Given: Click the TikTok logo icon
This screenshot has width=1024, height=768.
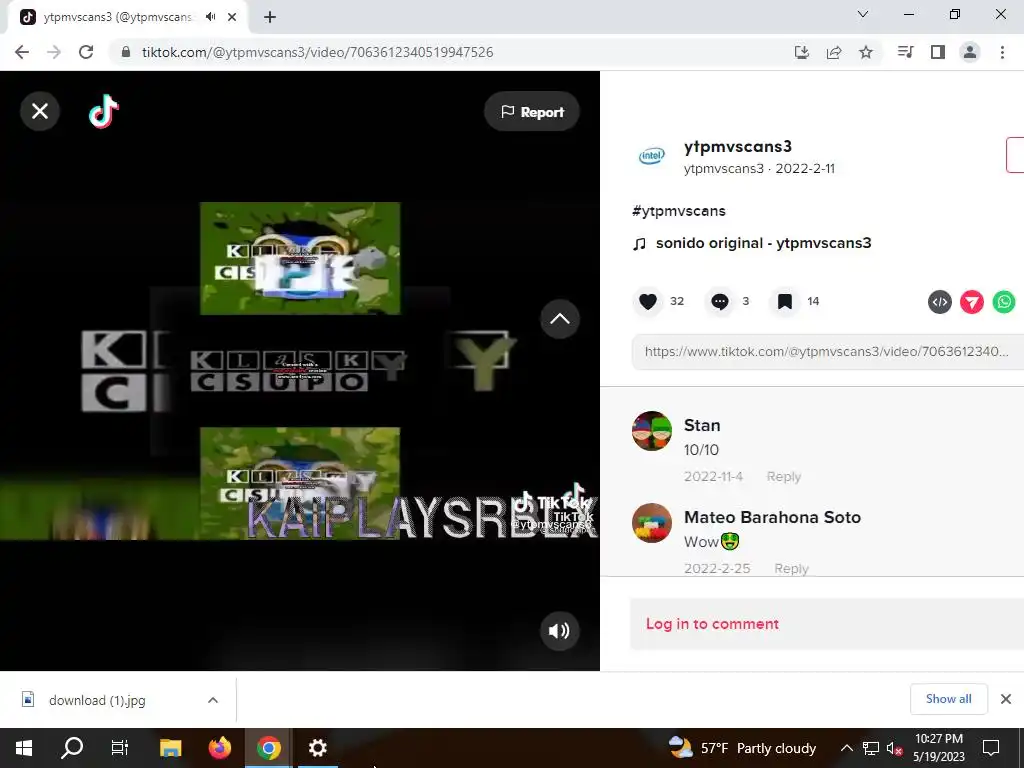Looking at the screenshot, I should click(104, 111).
